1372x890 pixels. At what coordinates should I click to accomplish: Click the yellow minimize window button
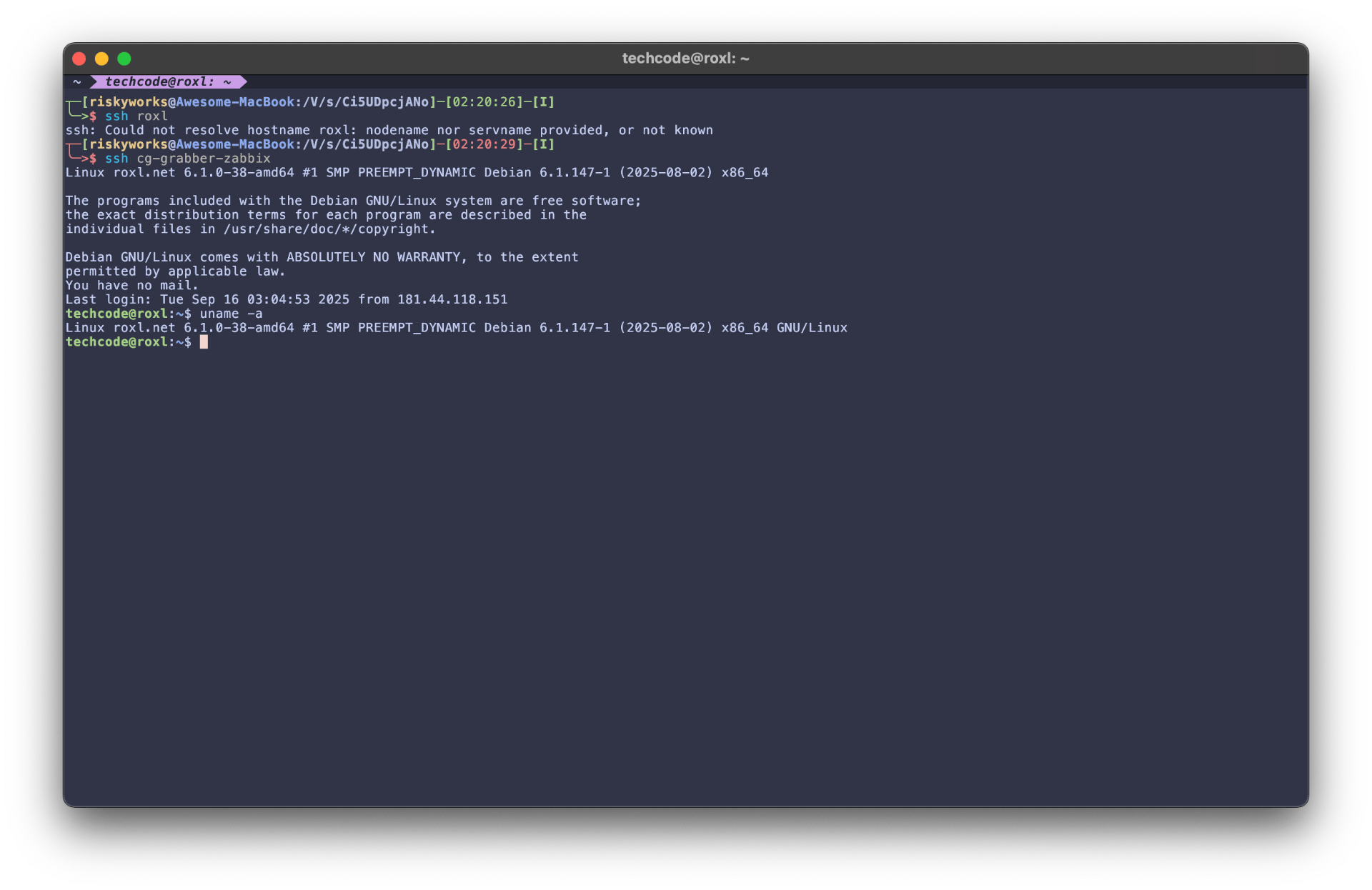(101, 59)
